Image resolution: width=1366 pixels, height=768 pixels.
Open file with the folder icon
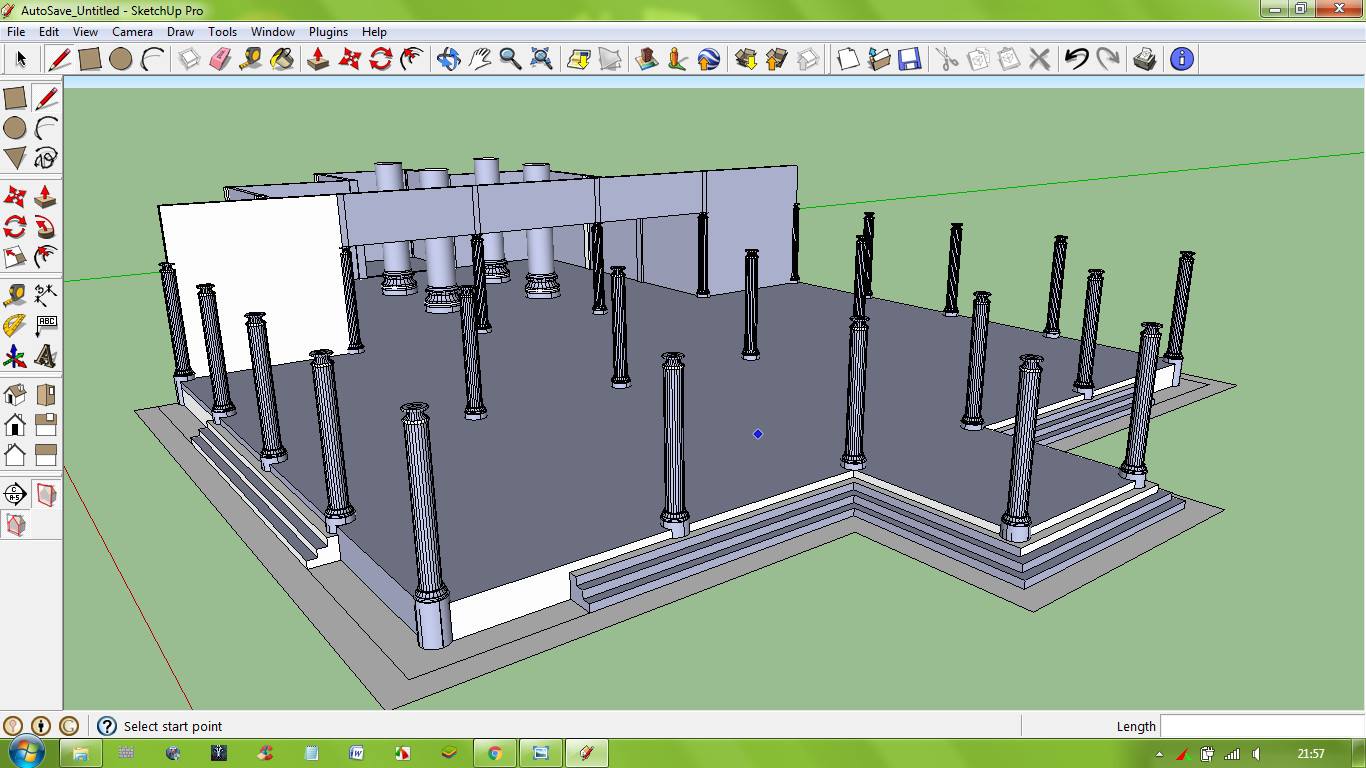click(x=879, y=59)
